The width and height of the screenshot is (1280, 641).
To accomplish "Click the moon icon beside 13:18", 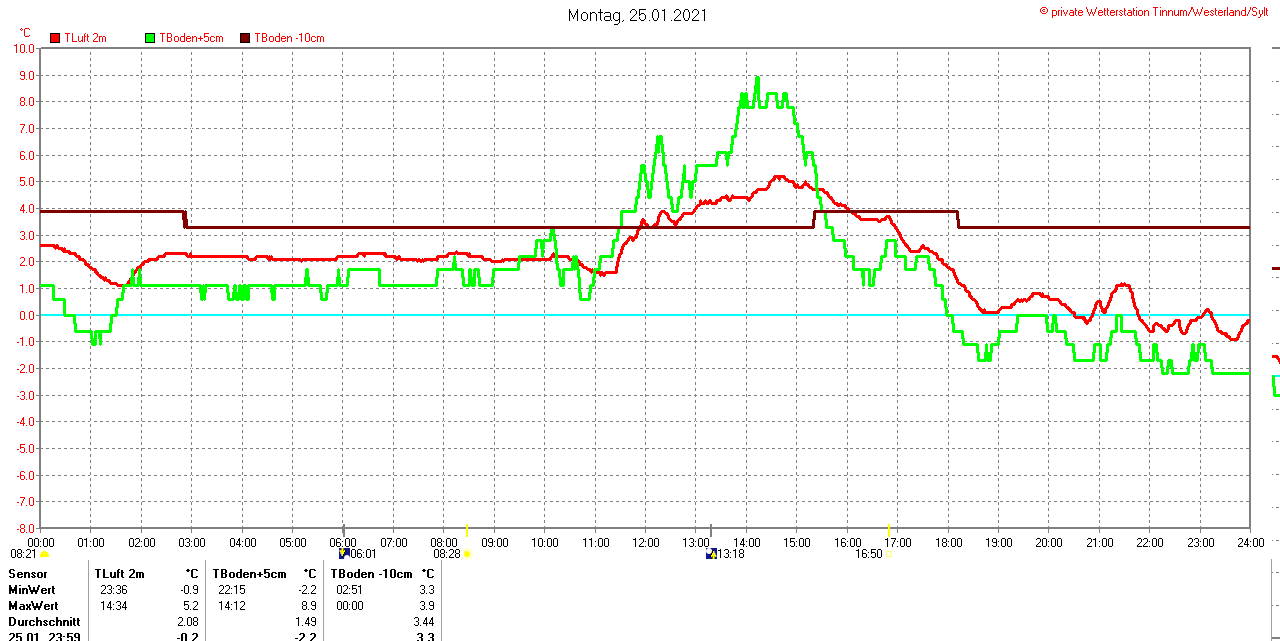I will [x=710, y=553].
